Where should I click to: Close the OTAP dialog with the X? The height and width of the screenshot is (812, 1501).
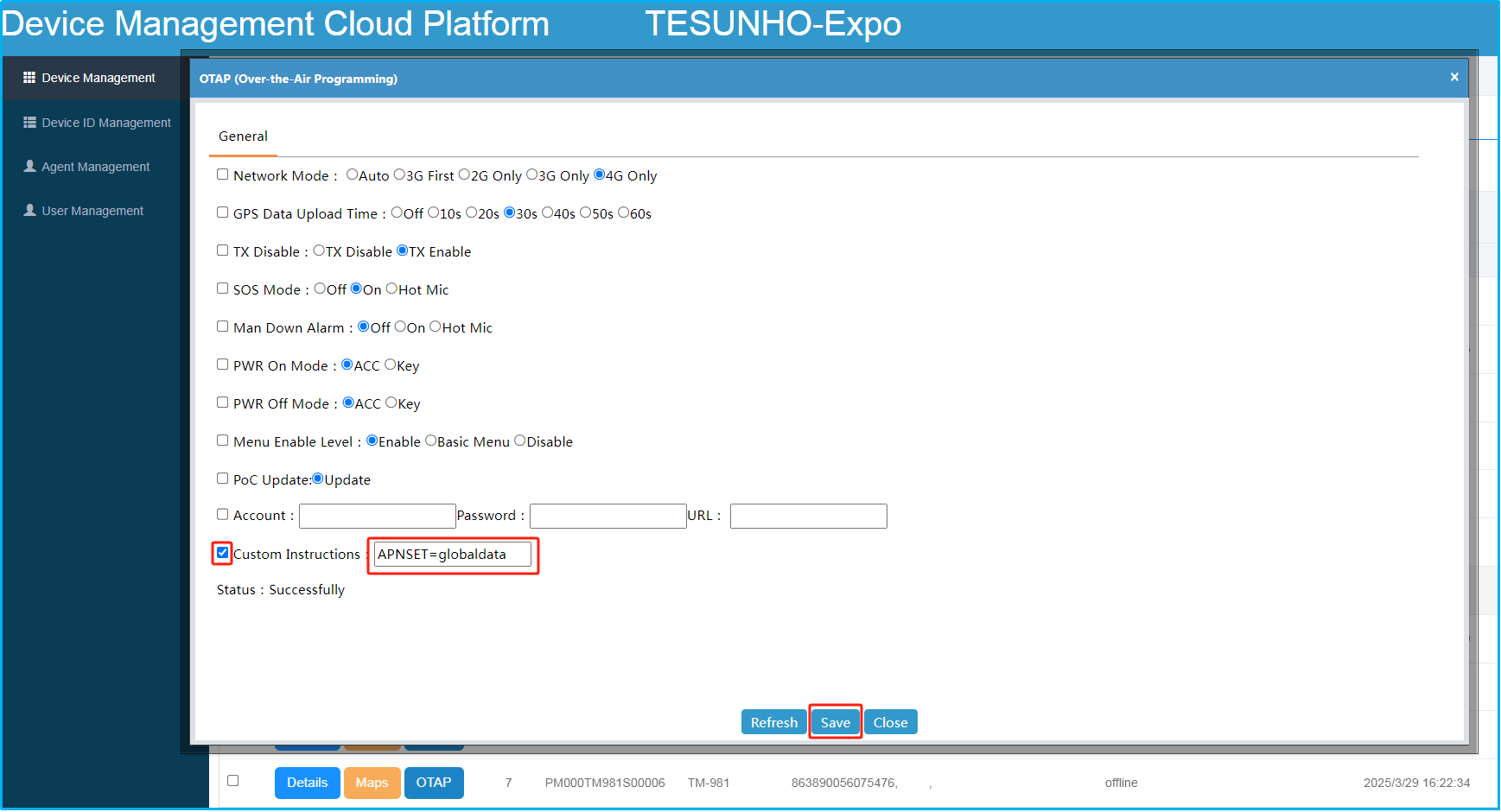tap(1454, 77)
